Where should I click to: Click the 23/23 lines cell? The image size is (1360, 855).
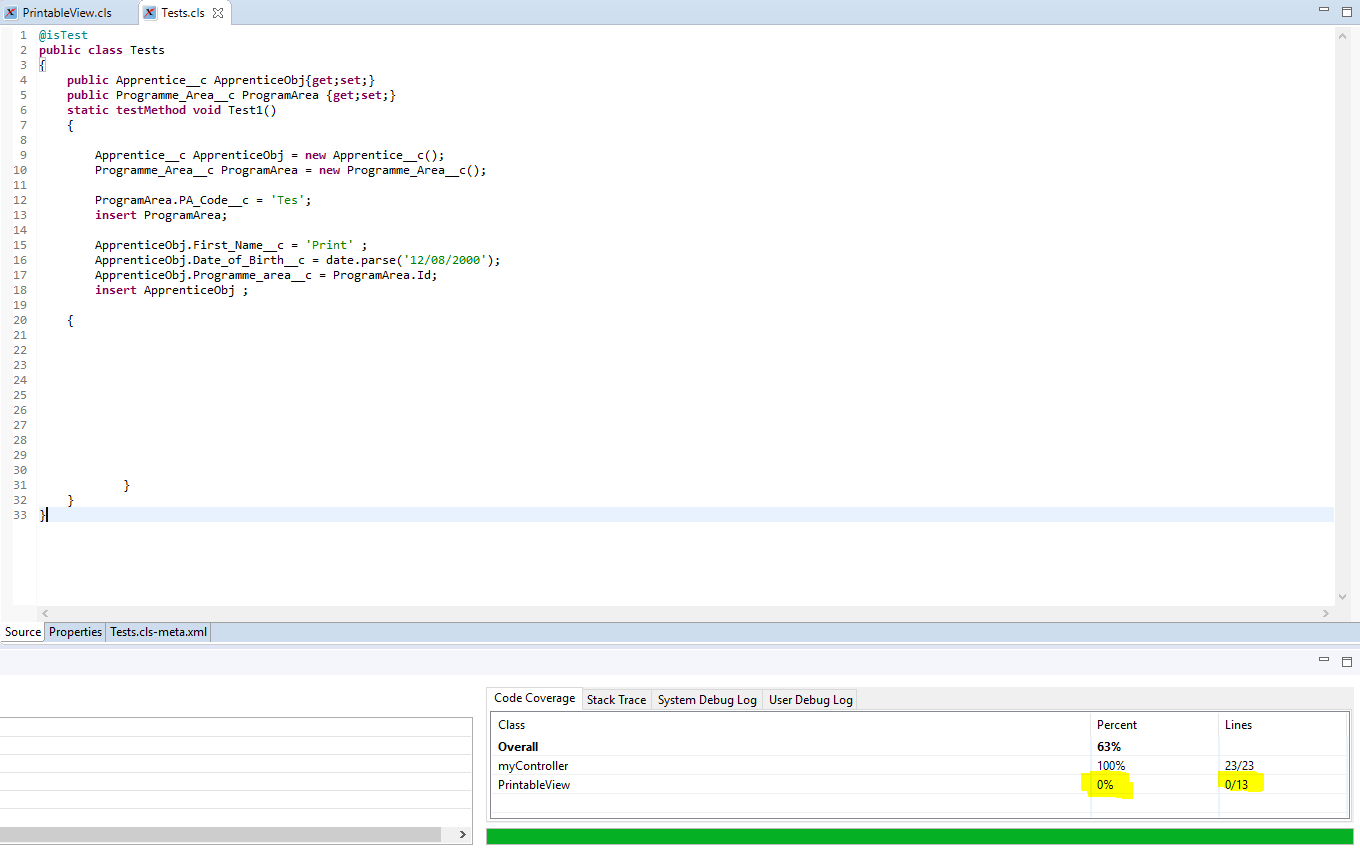[x=1239, y=766]
